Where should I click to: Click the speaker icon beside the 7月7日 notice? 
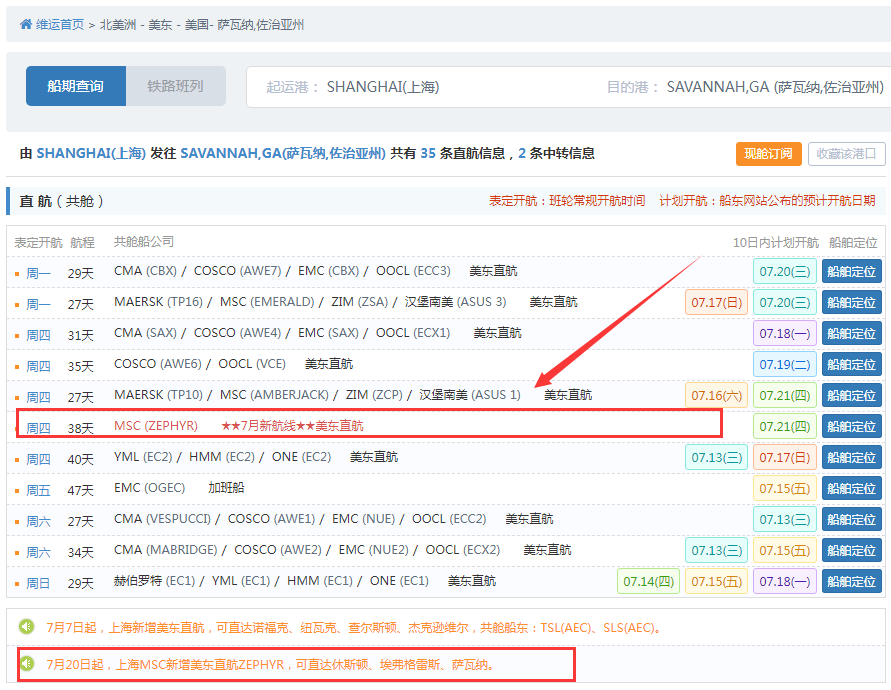pos(27,627)
